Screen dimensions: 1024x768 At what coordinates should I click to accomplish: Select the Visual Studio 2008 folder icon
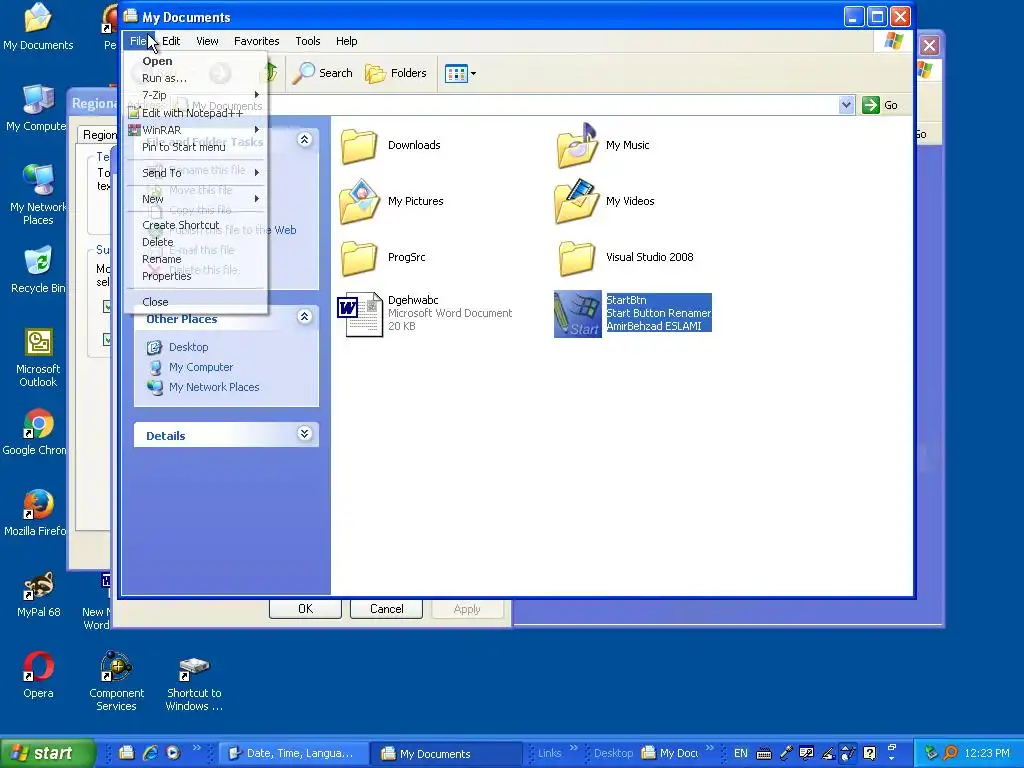[577, 258]
